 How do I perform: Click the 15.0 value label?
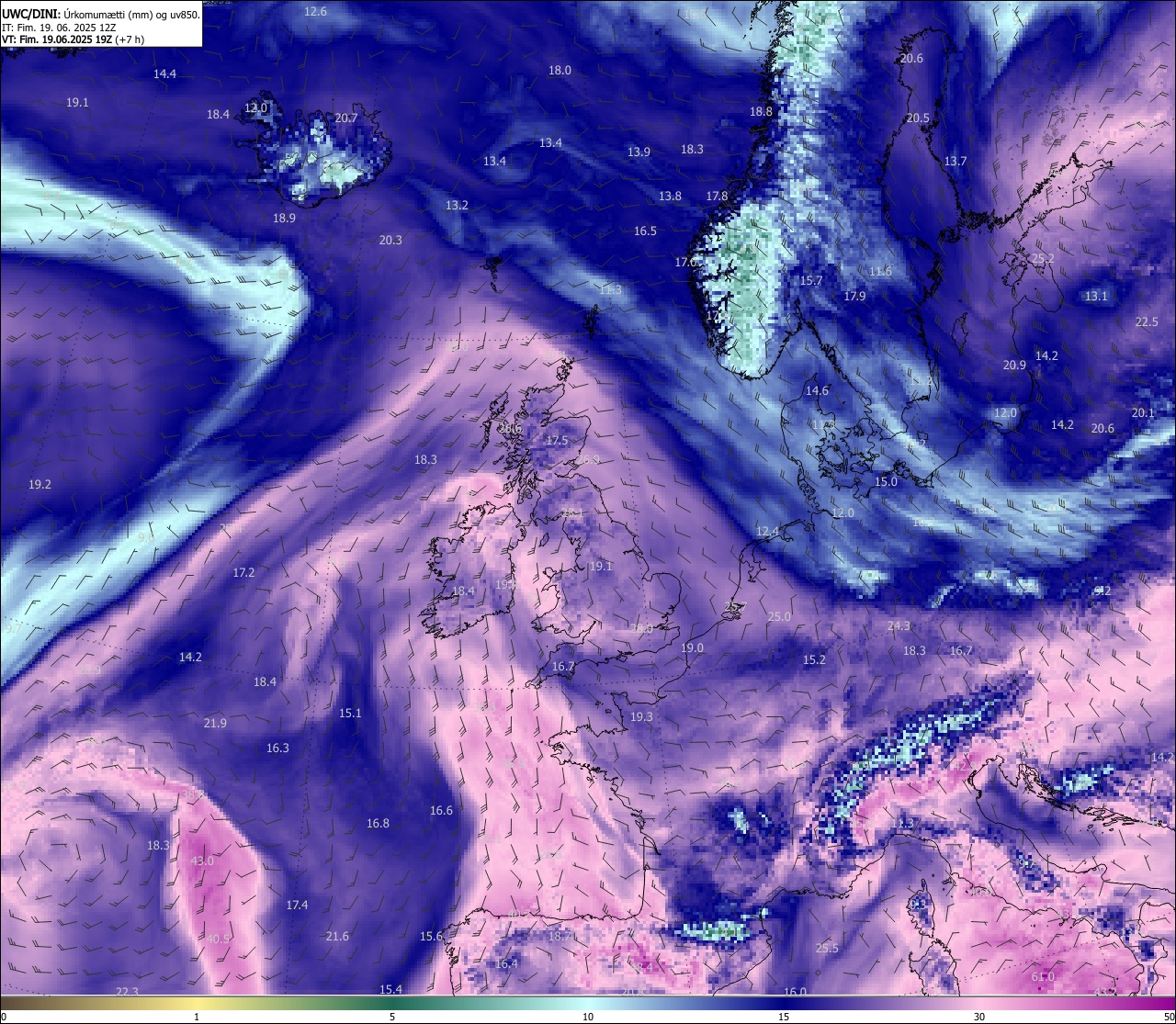tap(886, 481)
